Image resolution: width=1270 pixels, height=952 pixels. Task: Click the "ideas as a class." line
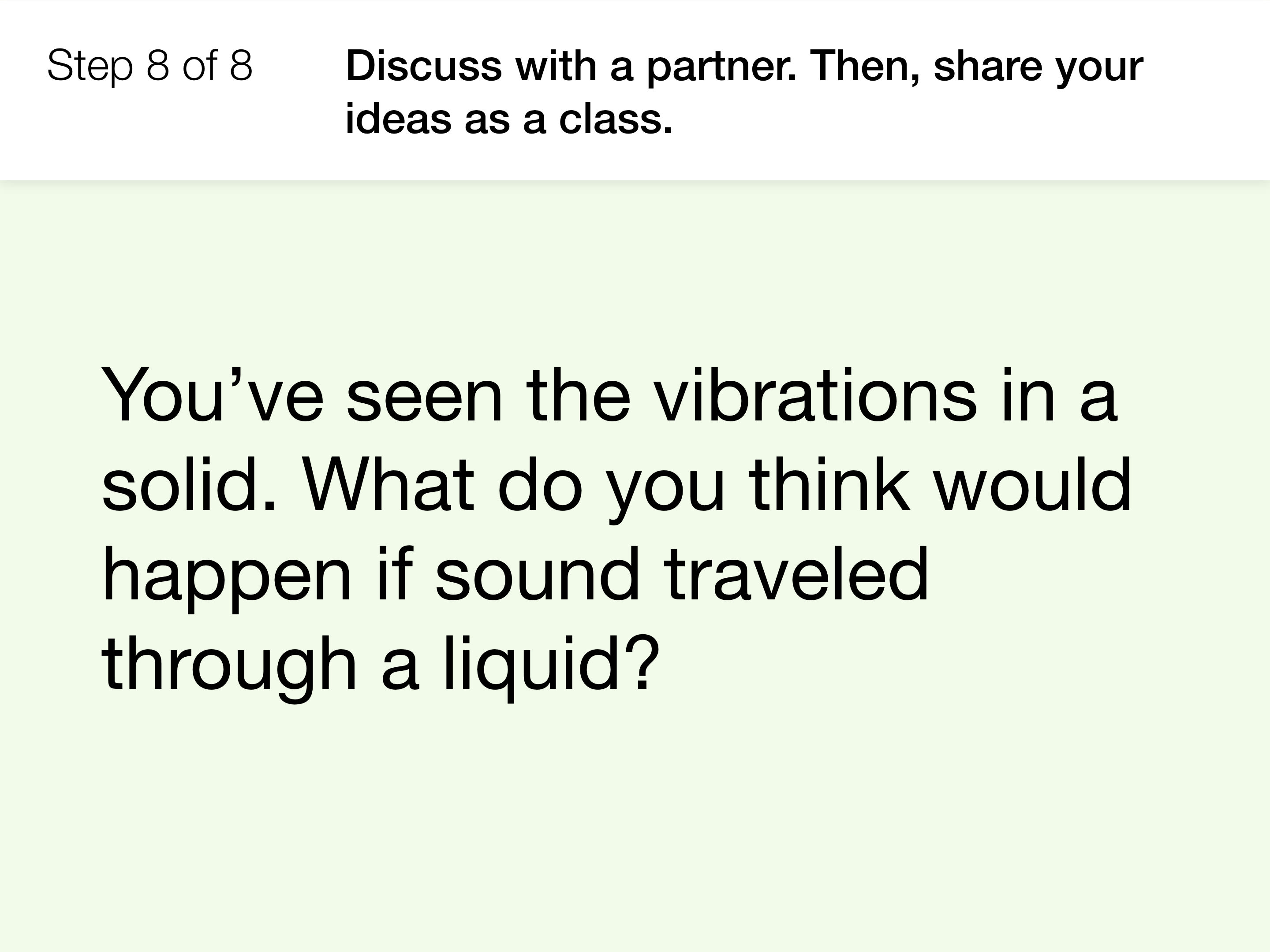pos(509,119)
